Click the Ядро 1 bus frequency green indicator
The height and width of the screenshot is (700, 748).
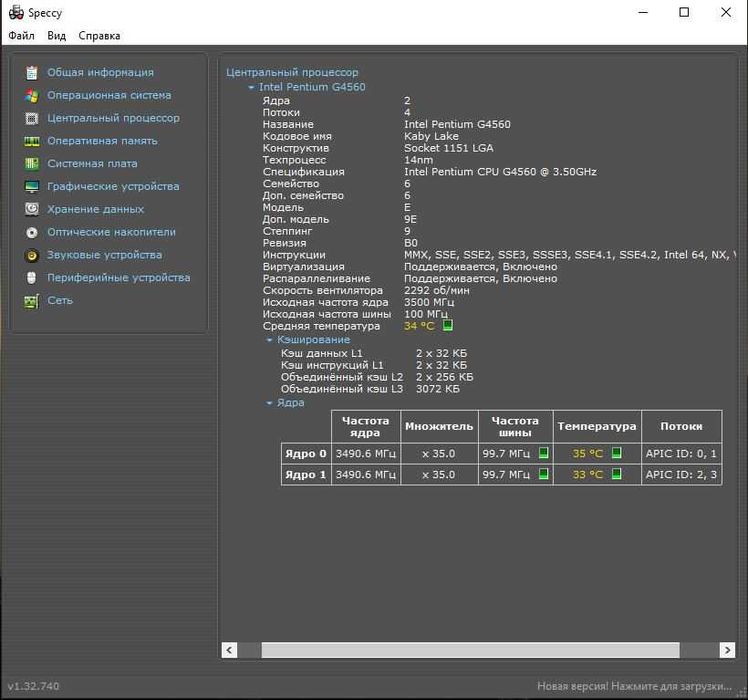(x=543, y=474)
